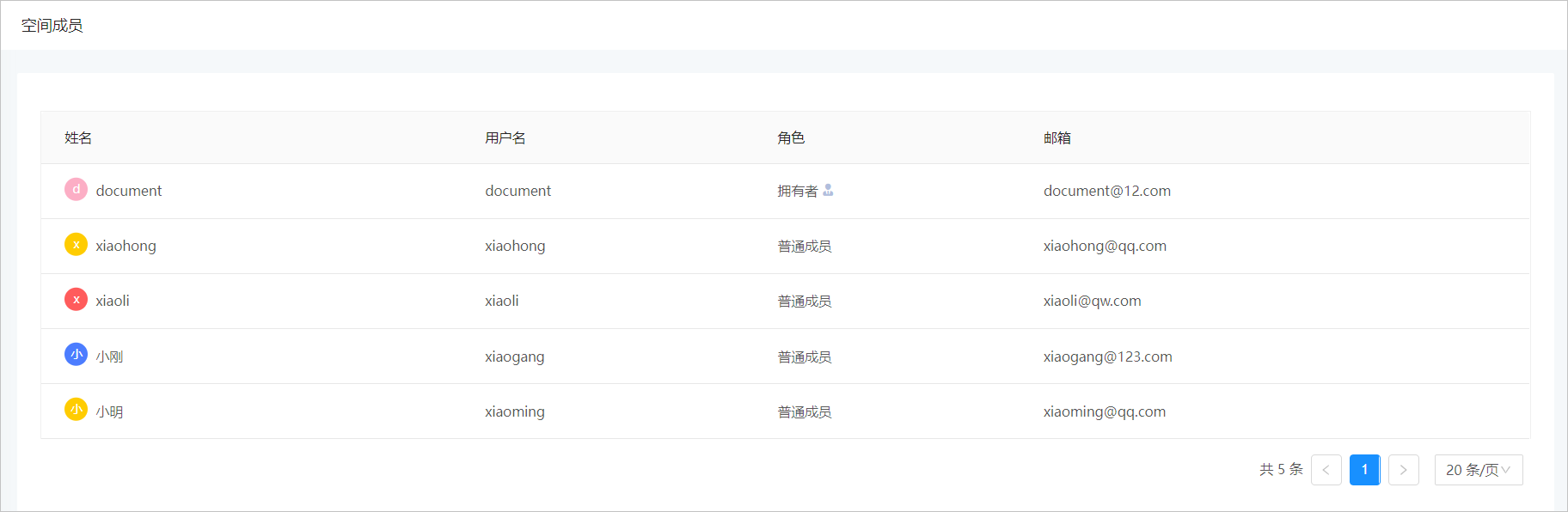Viewport: 1568px width, 512px height.
Task: Click the 角色 column header
Action: 791,138
